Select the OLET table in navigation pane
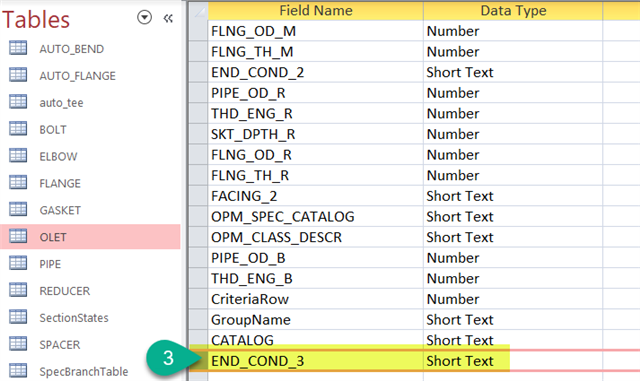 pyautogui.click(x=90, y=236)
